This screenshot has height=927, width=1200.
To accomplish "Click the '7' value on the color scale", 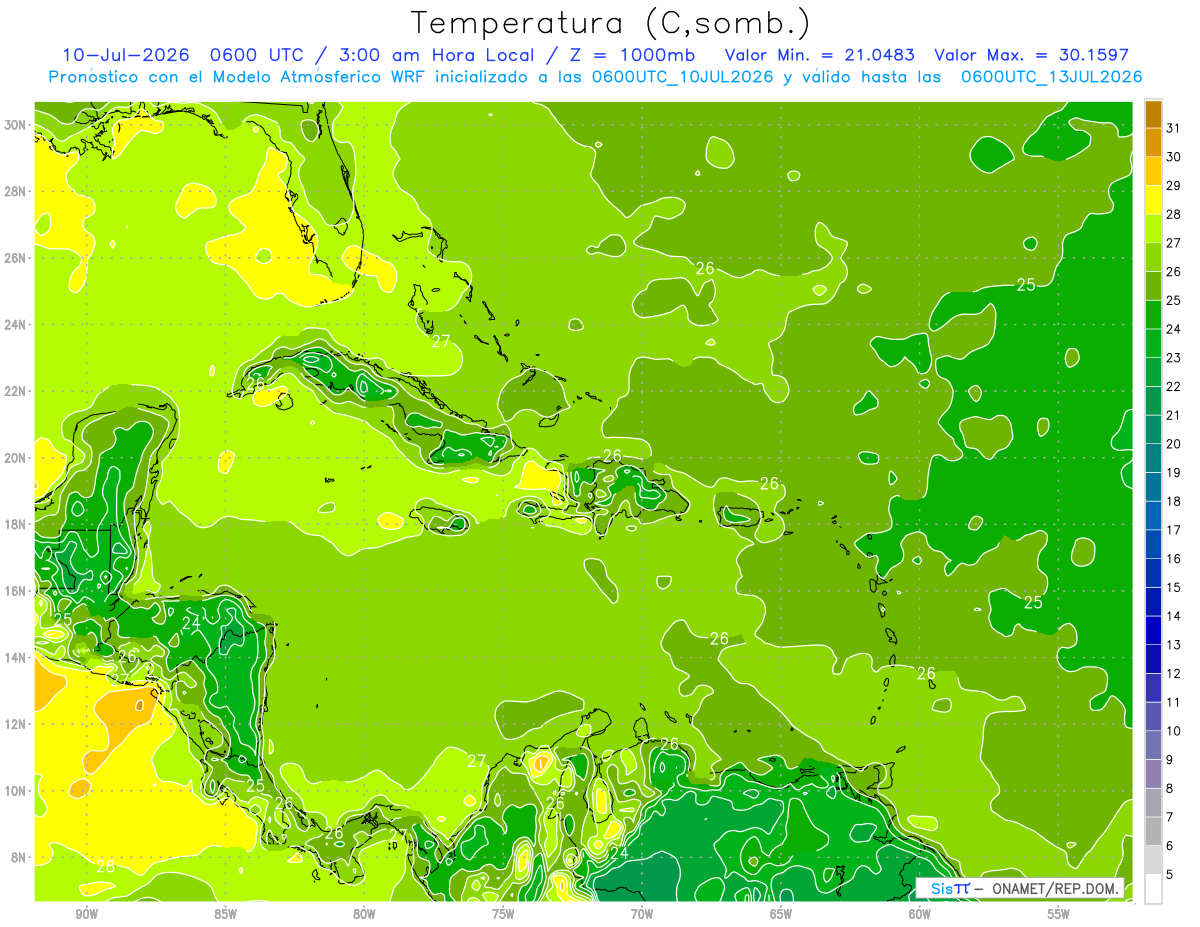I will [x=1170, y=817].
